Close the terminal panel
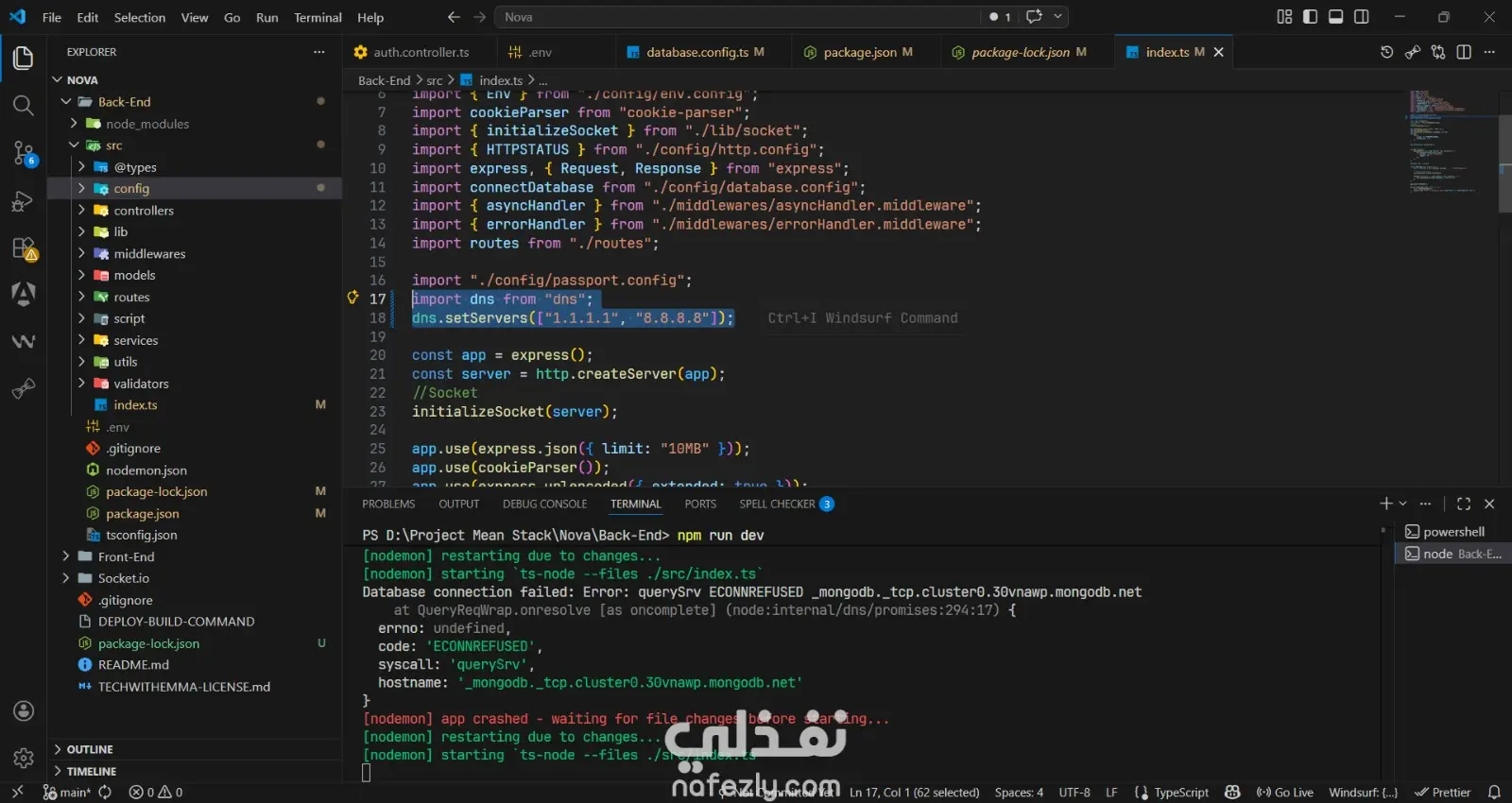 tap(1489, 504)
